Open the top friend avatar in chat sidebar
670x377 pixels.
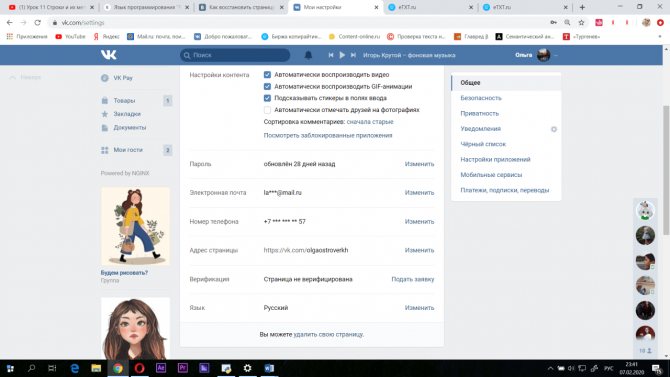tap(645, 211)
